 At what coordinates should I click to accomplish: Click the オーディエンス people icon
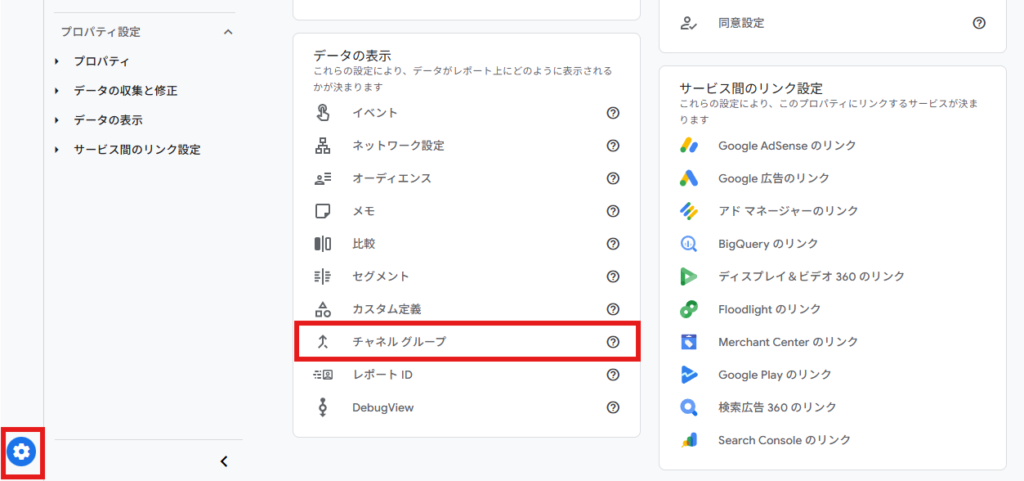[x=323, y=178]
